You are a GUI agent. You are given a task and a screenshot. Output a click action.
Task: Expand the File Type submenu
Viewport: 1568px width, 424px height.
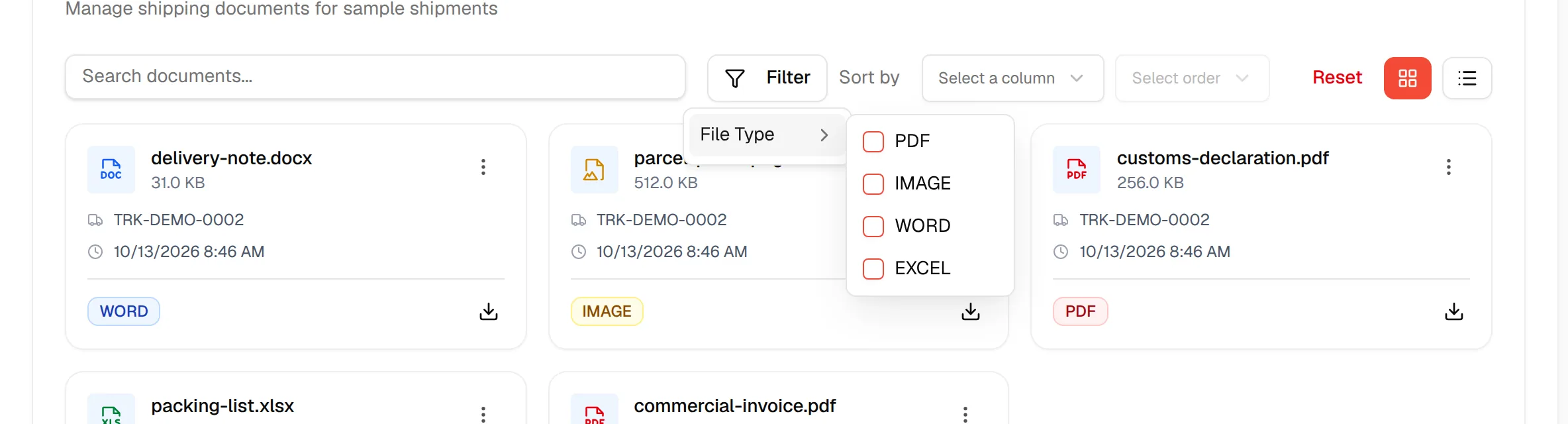(766, 134)
